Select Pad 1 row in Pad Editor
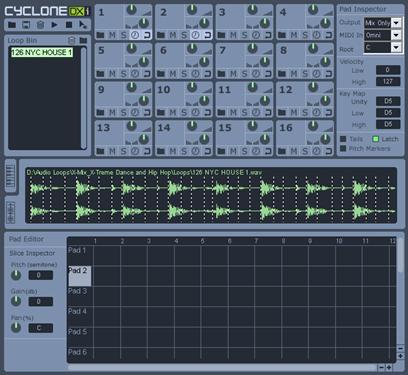The image size is (408, 375). 80,256
